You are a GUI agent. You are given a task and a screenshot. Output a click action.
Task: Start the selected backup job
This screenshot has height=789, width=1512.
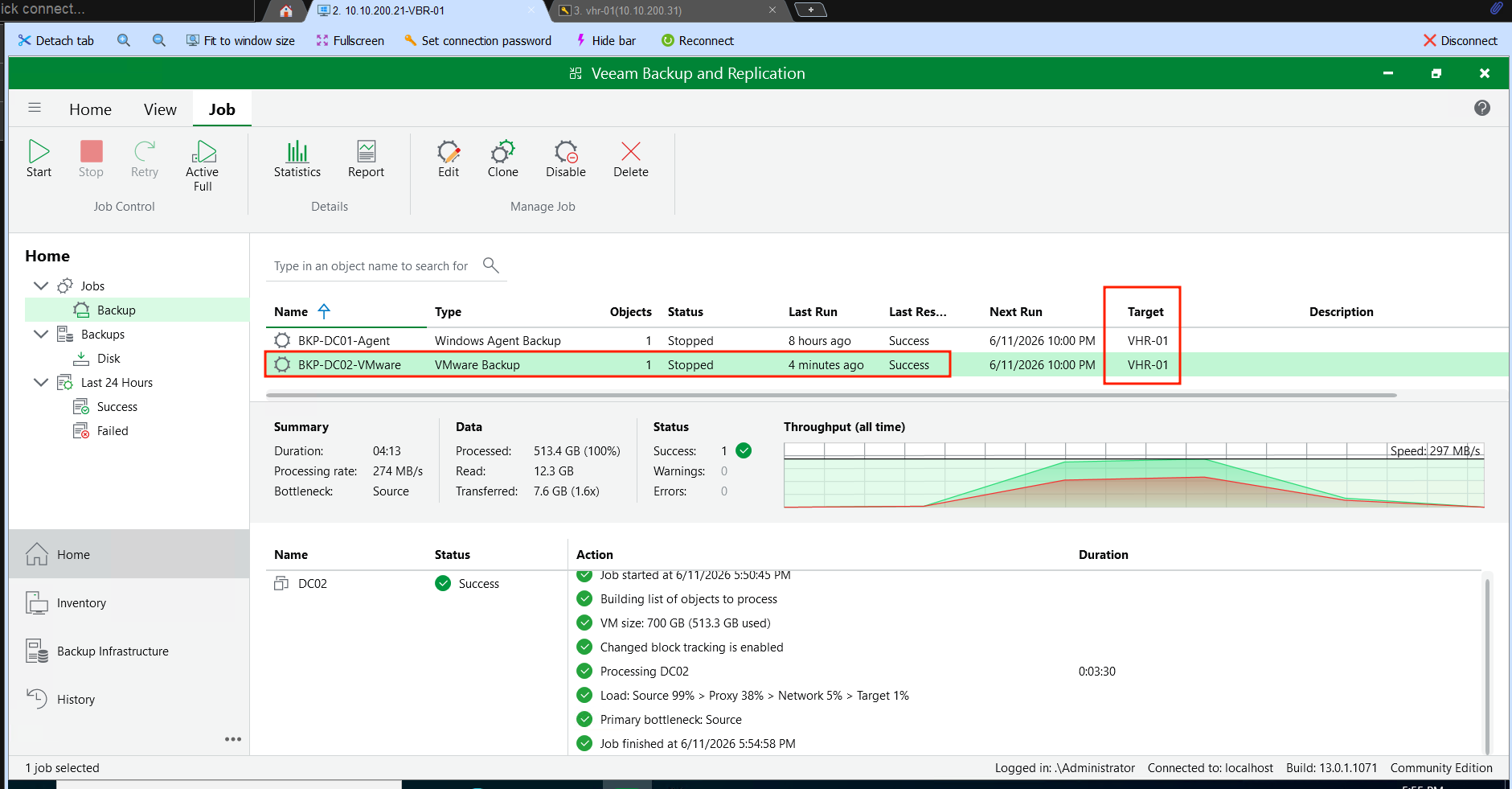point(39,158)
